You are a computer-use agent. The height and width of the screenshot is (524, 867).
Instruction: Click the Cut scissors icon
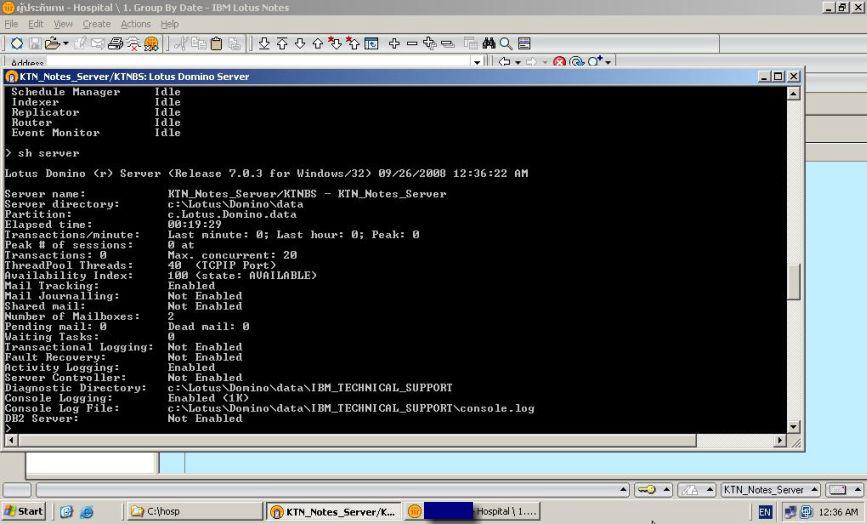(180, 43)
